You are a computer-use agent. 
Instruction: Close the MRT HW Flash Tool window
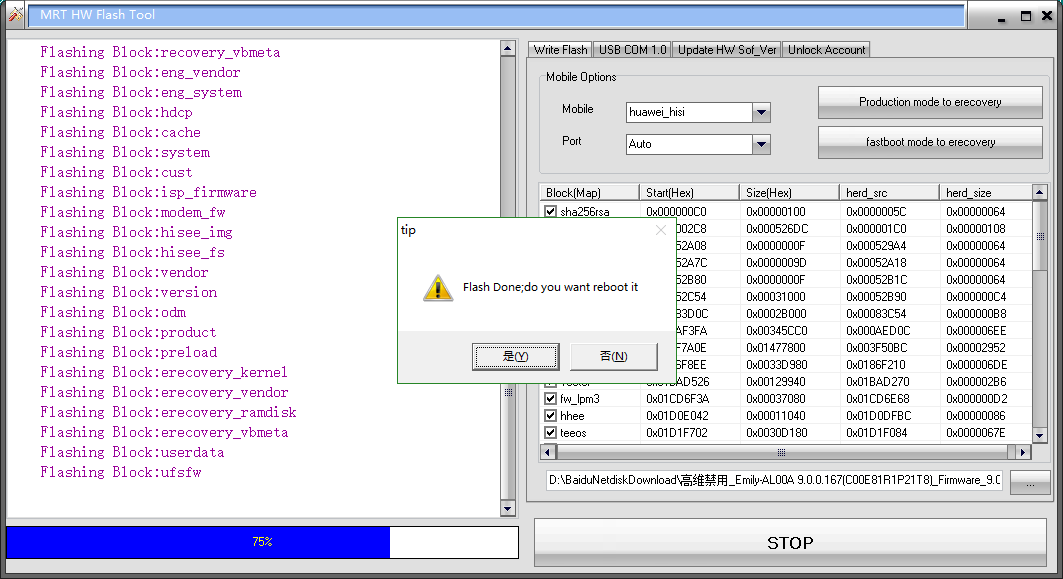(1047, 16)
